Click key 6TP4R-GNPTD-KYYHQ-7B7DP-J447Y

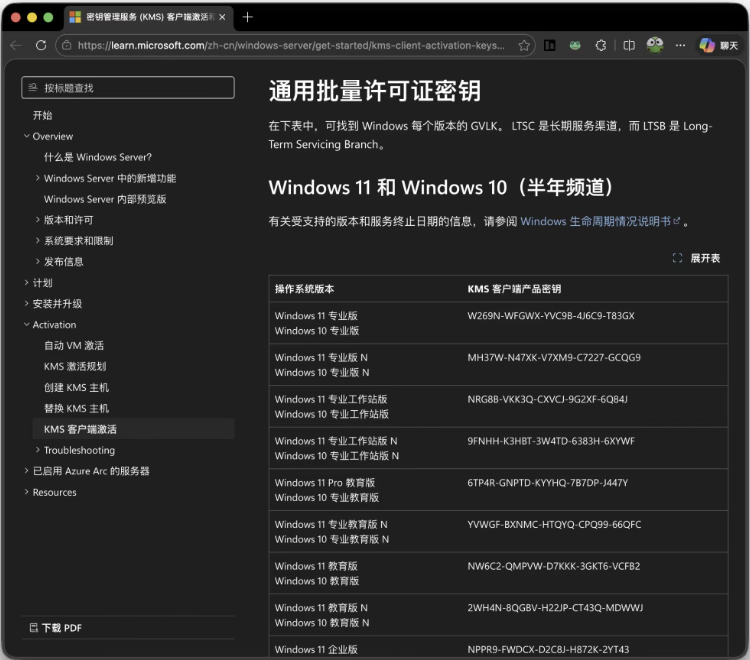[548, 483]
